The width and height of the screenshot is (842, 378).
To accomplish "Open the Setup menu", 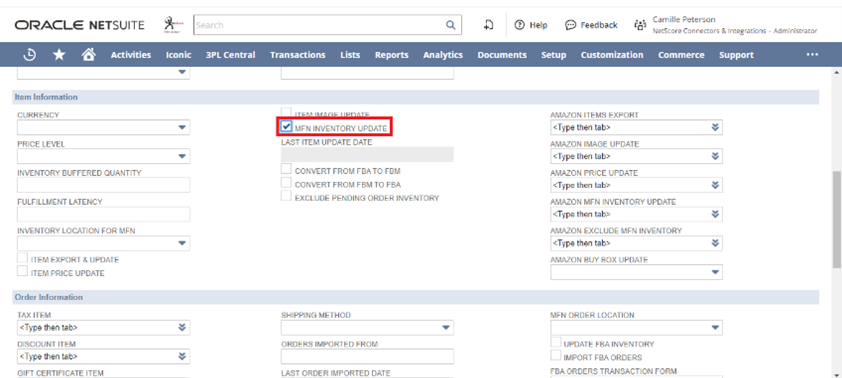I will (554, 55).
